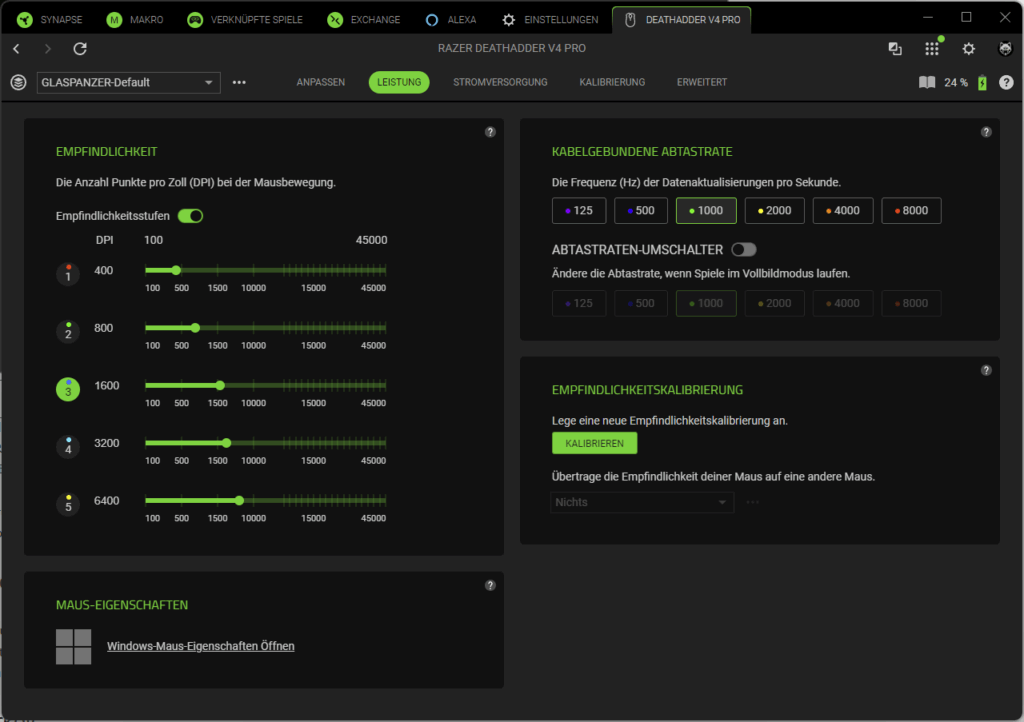
Task: Open settings via the top-right gear icon
Action: (968, 48)
